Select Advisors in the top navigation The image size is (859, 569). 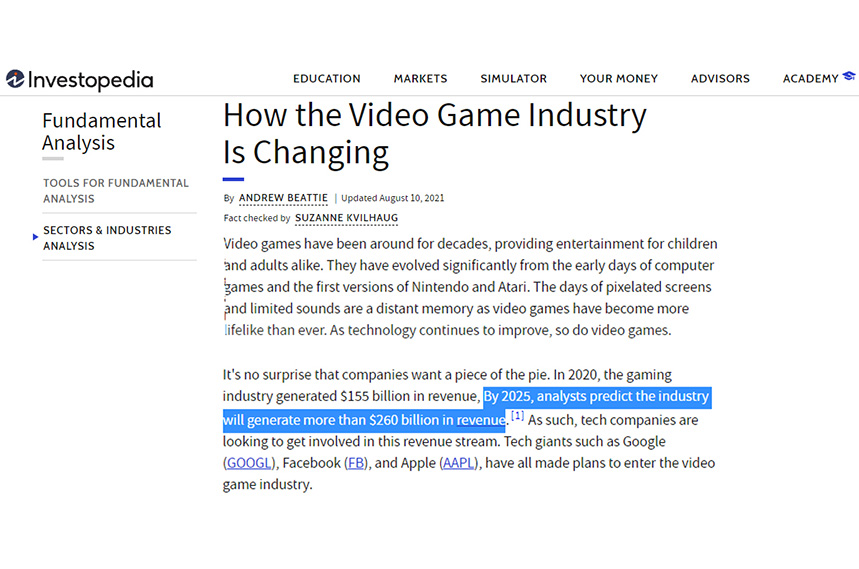click(x=720, y=79)
